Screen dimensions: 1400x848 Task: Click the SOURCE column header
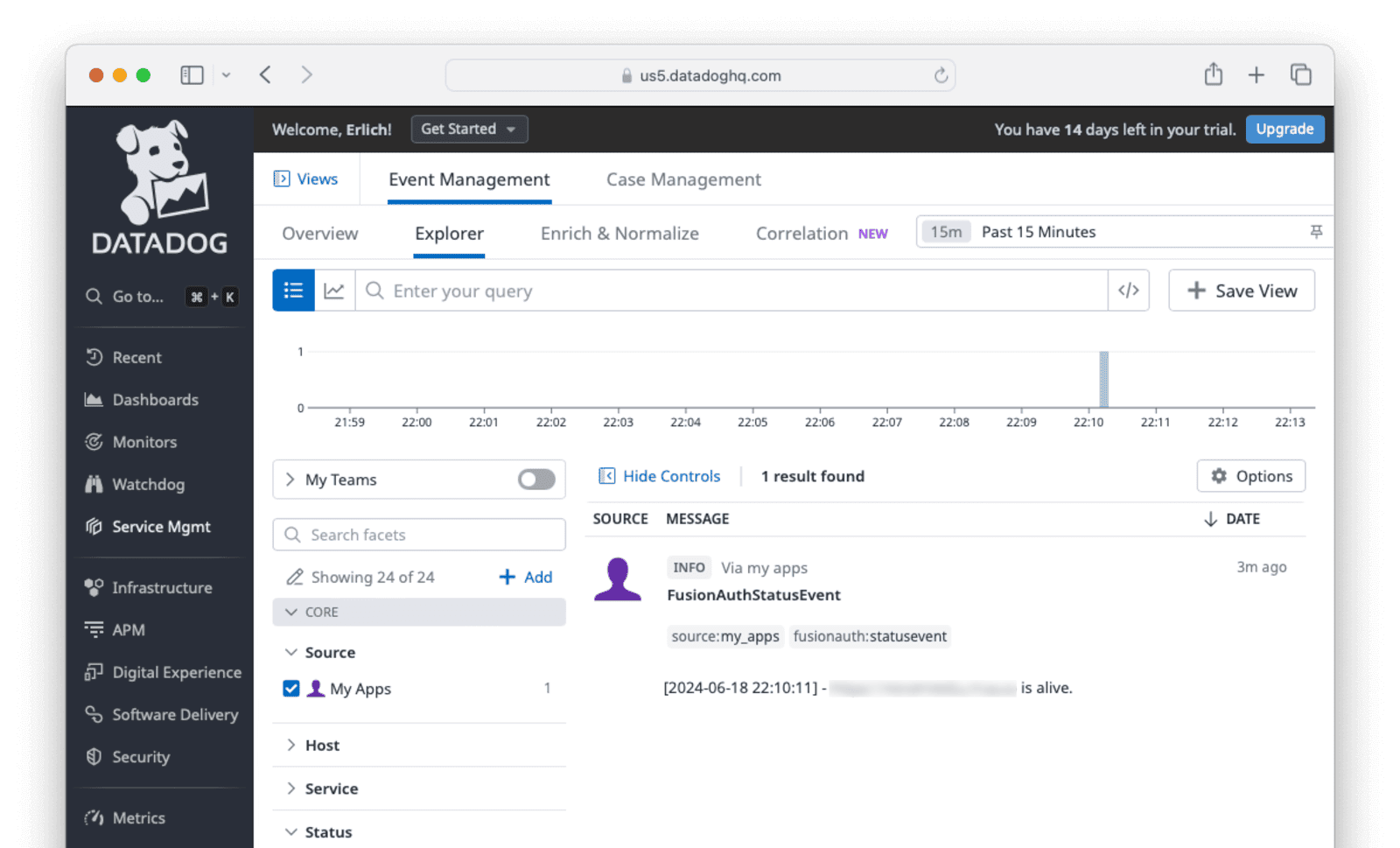[x=620, y=519]
